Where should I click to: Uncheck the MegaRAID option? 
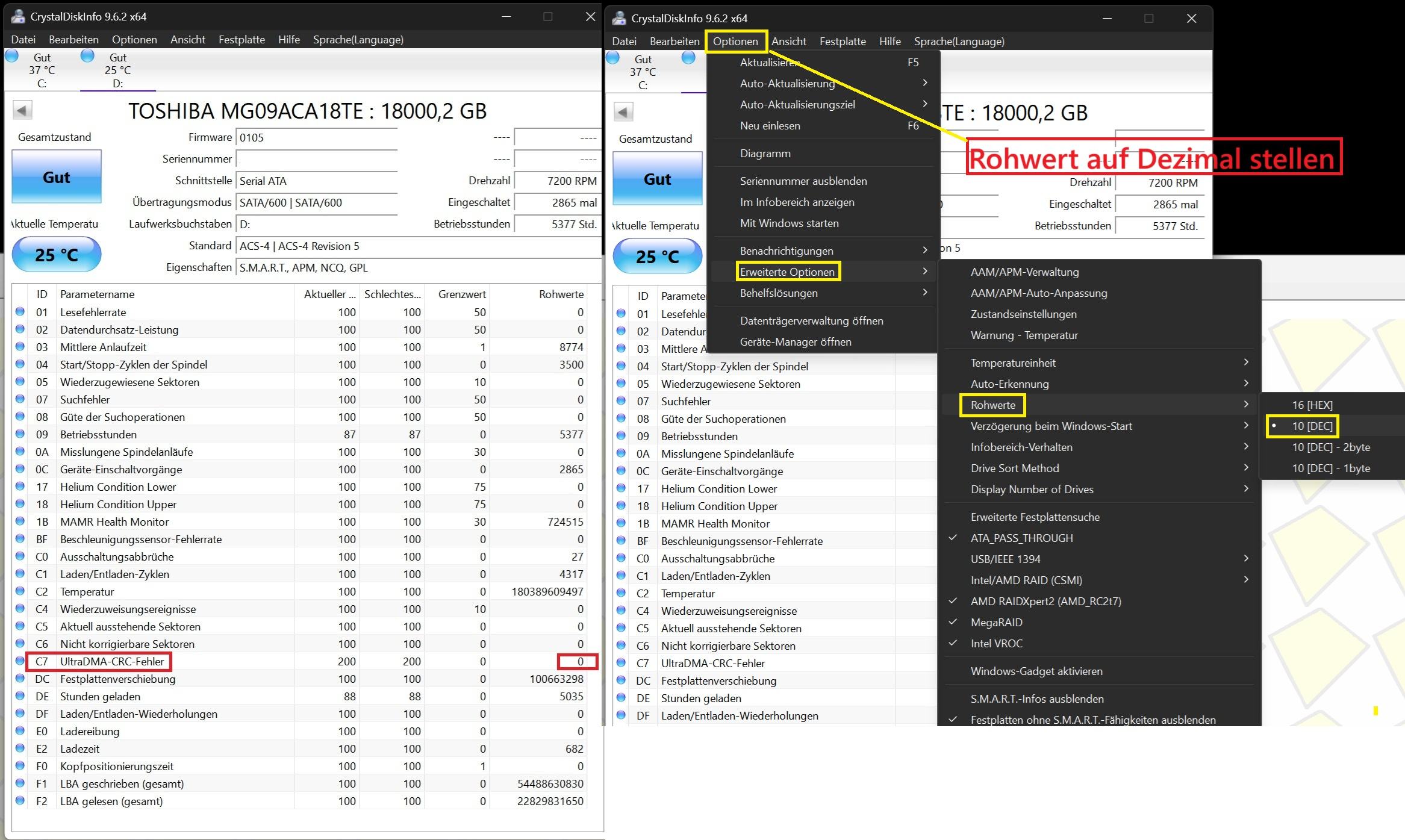coord(996,623)
